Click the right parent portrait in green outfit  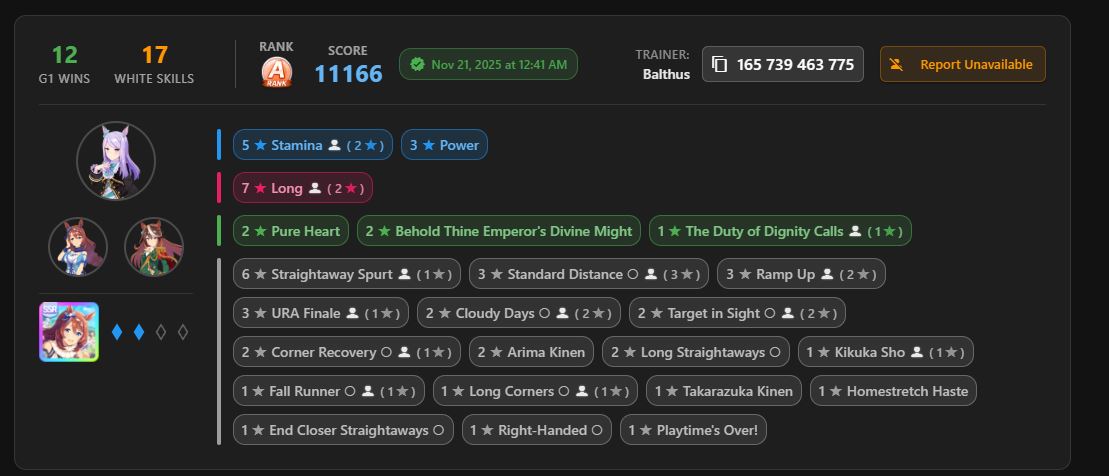pyautogui.click(x=154, y=247)
